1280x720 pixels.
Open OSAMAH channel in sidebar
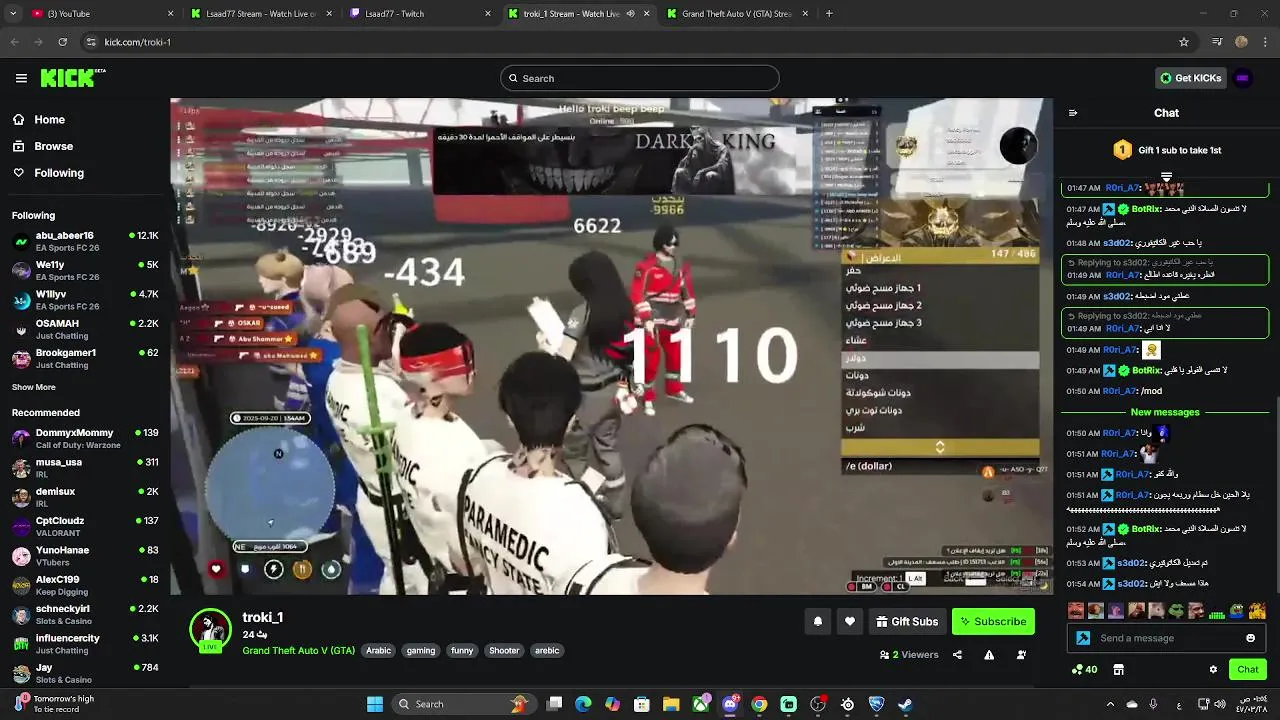[x=85, y=329]
